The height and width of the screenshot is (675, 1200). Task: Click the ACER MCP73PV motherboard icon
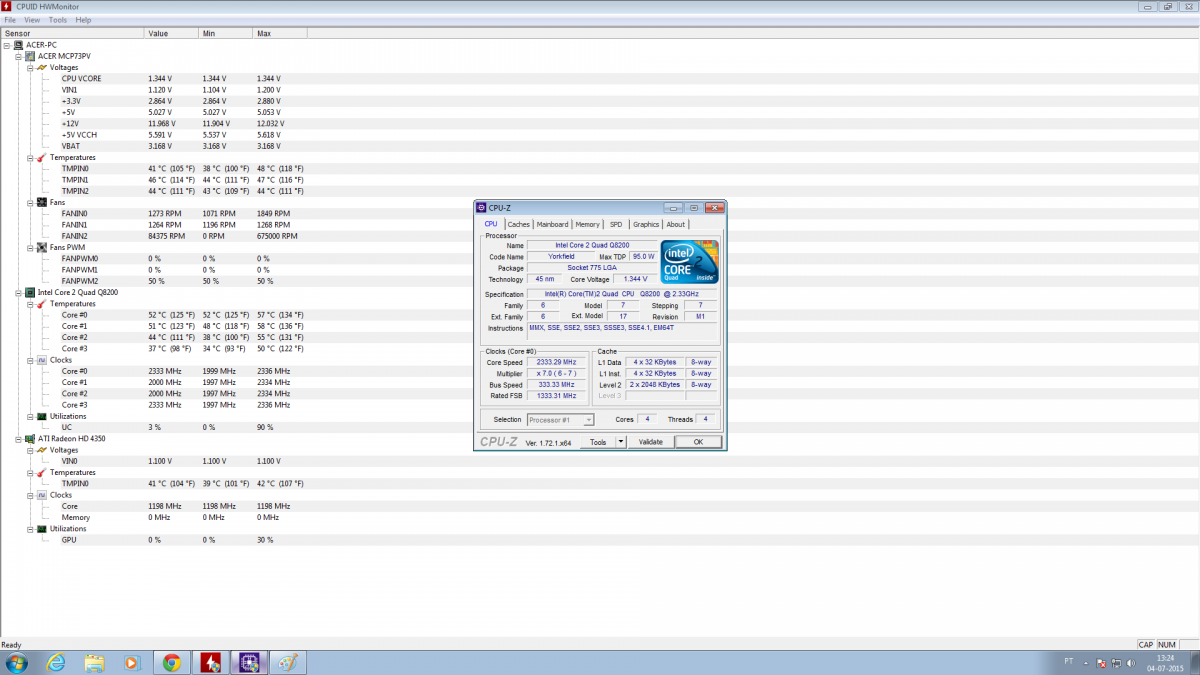pyautogui.click(x=30, y=56)
